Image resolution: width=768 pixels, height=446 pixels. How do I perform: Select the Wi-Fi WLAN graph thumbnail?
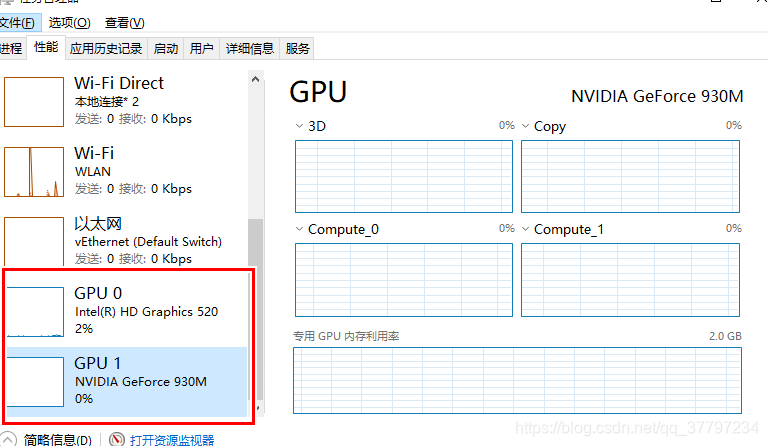tap(34, 172)
